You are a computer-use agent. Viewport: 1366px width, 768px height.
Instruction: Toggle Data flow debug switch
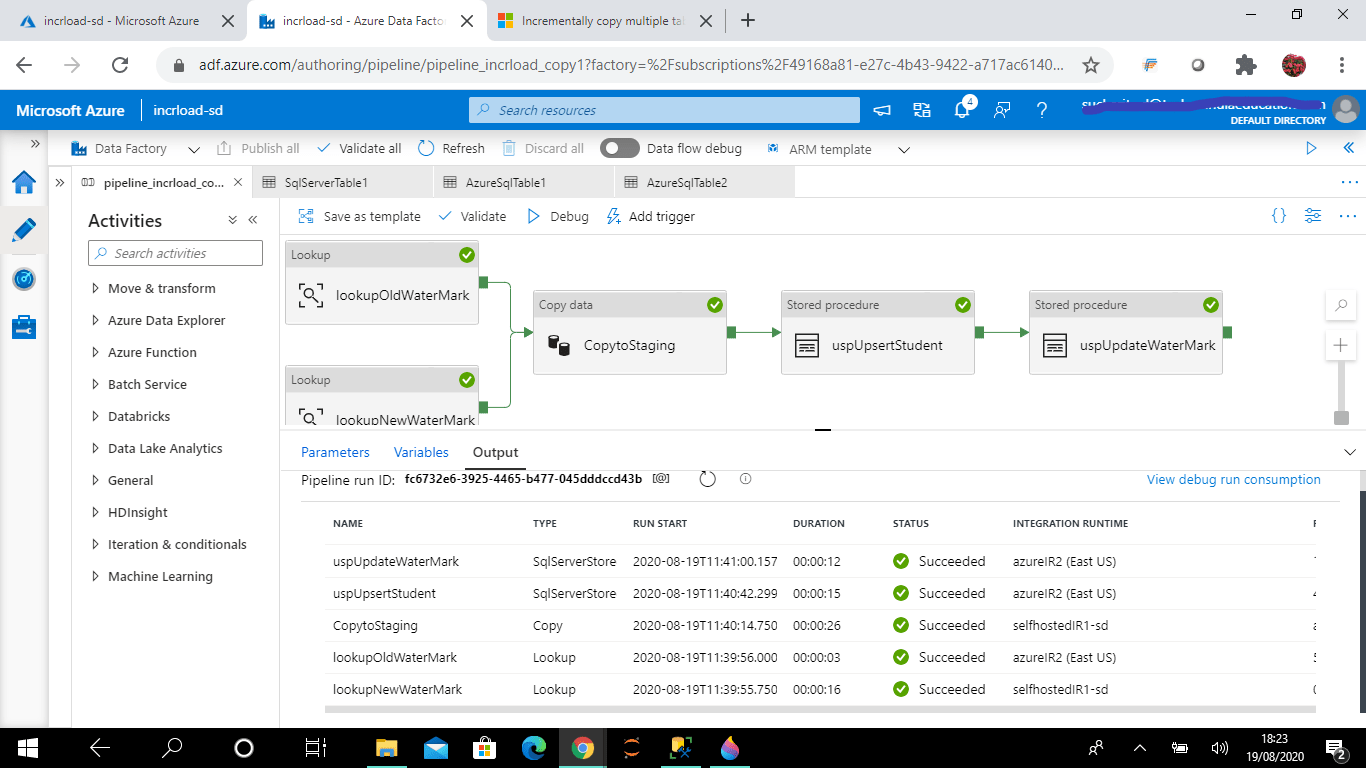620,148
